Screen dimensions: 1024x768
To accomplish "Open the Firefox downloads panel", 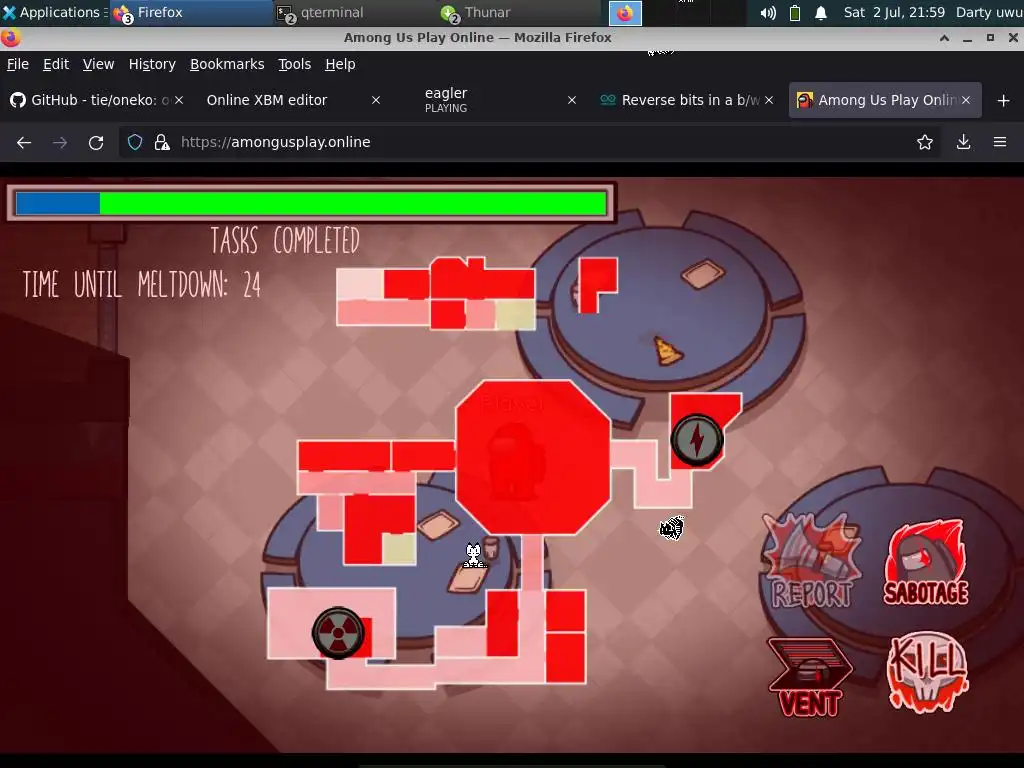I will click(963, 142).
